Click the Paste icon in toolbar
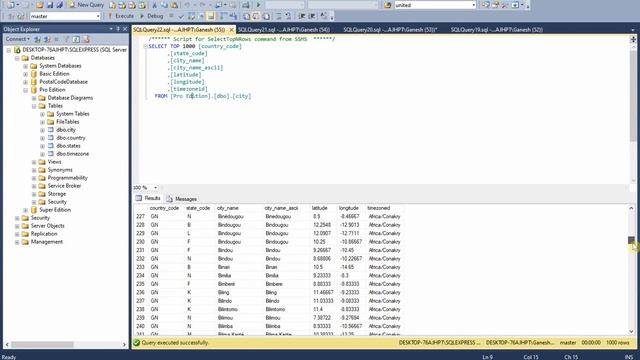Viewport: 640px width, 360px height. click(x=174, y=5)
